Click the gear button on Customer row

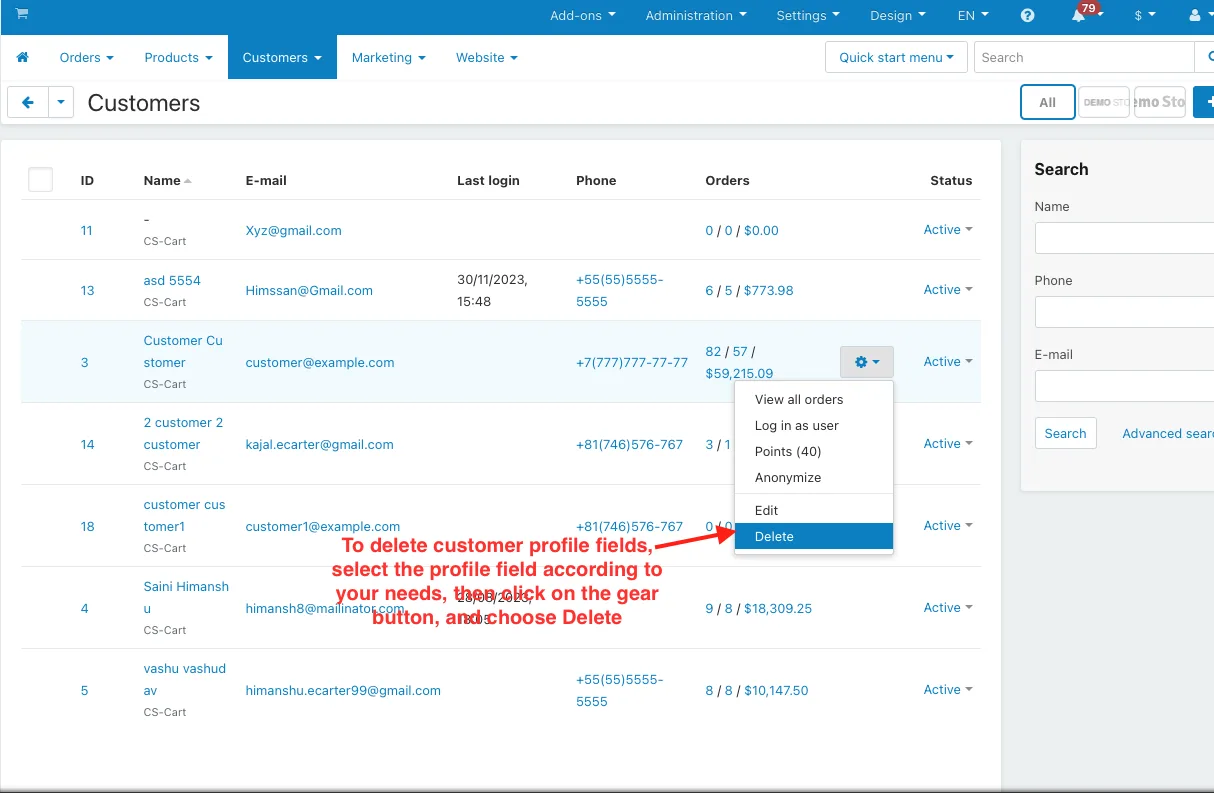867,362
